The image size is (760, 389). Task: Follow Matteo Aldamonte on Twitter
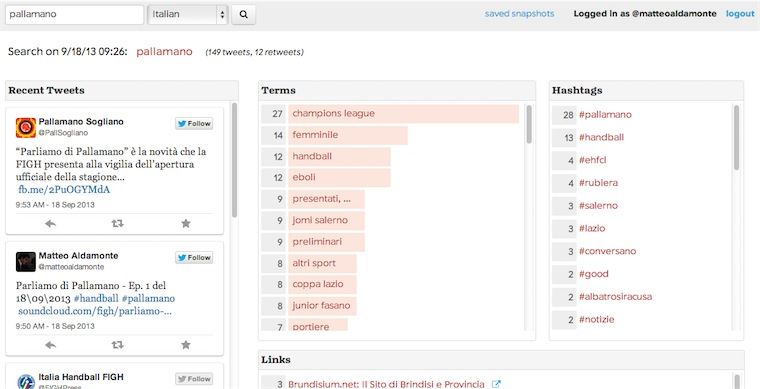[194, 258]
